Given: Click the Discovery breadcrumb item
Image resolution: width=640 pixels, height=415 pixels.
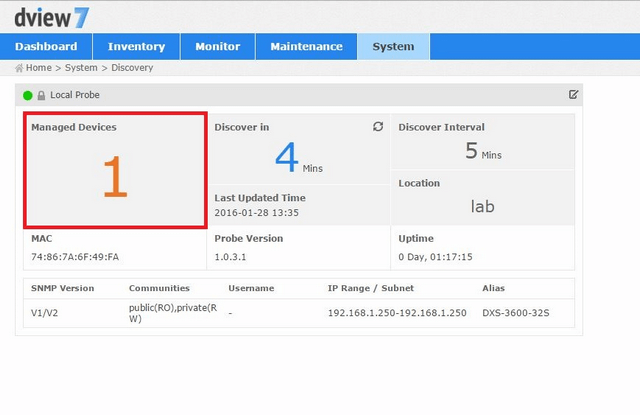Looking at the screenshot, I should click(132, 68).
